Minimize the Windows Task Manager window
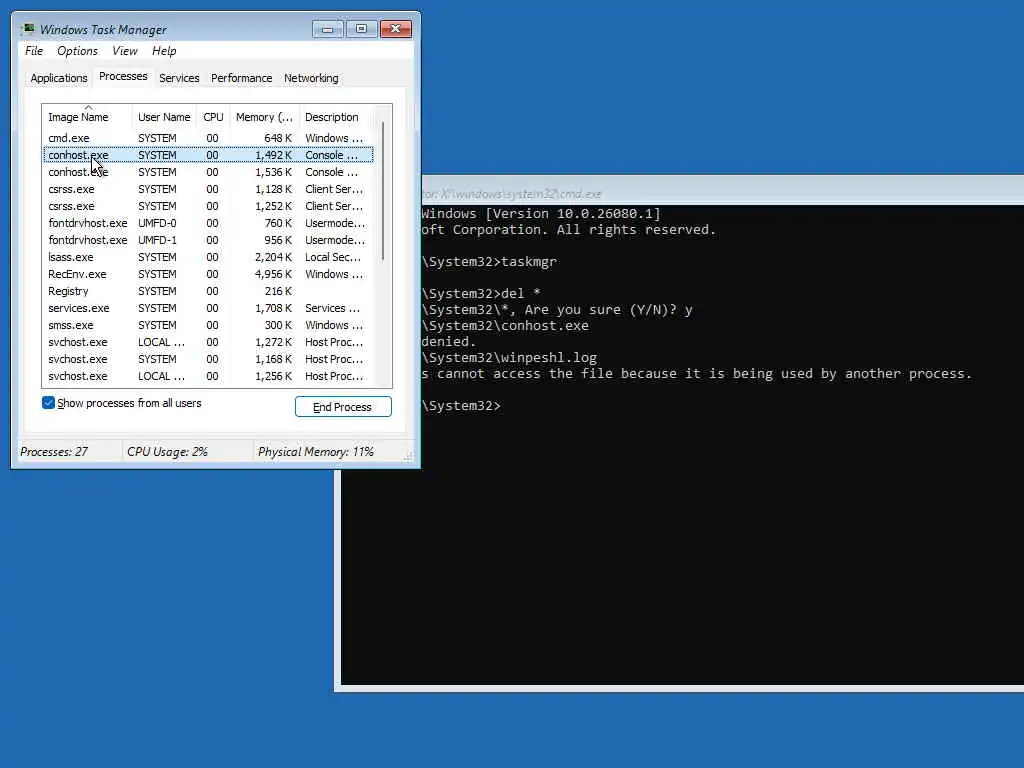Viewport: 1024px width, 768px height. coord(328,29)
